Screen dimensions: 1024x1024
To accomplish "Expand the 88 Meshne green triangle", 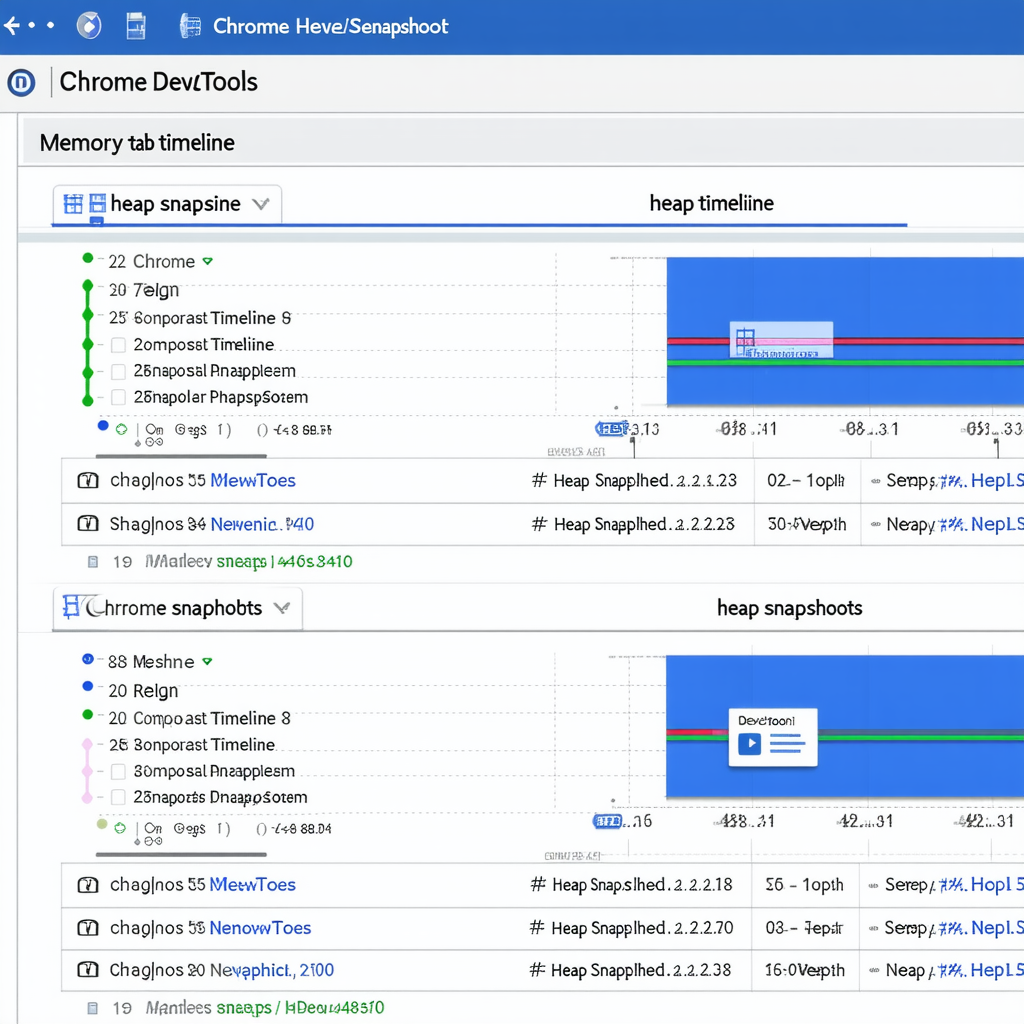I will [x=207, y=662].
